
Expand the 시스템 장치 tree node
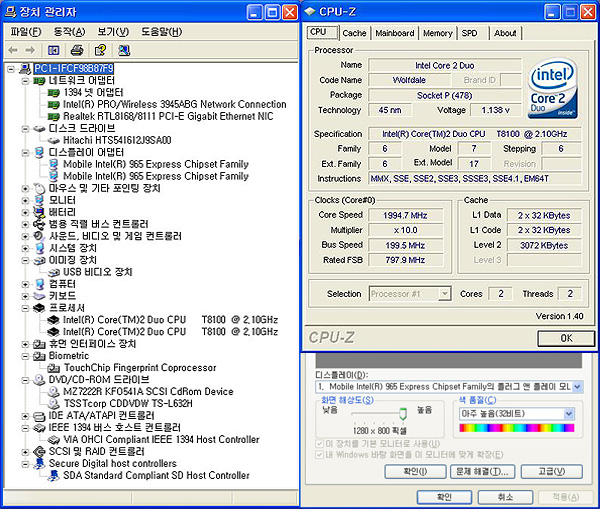25,248
